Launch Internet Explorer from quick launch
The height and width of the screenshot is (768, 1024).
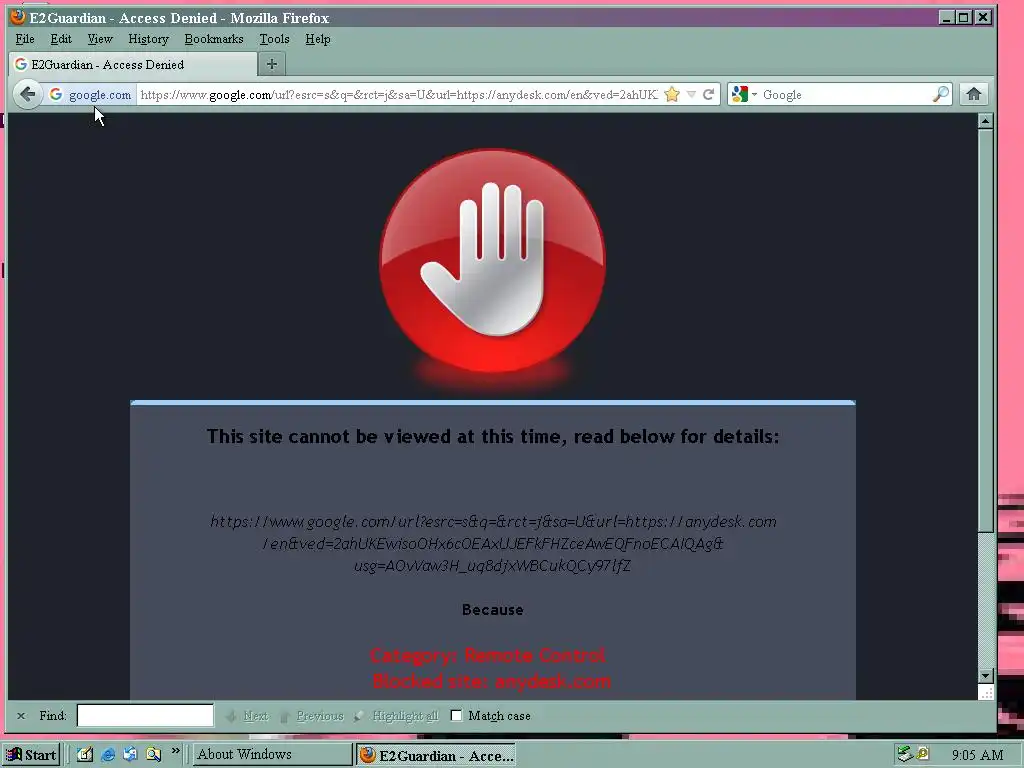(x=108, y=754)
